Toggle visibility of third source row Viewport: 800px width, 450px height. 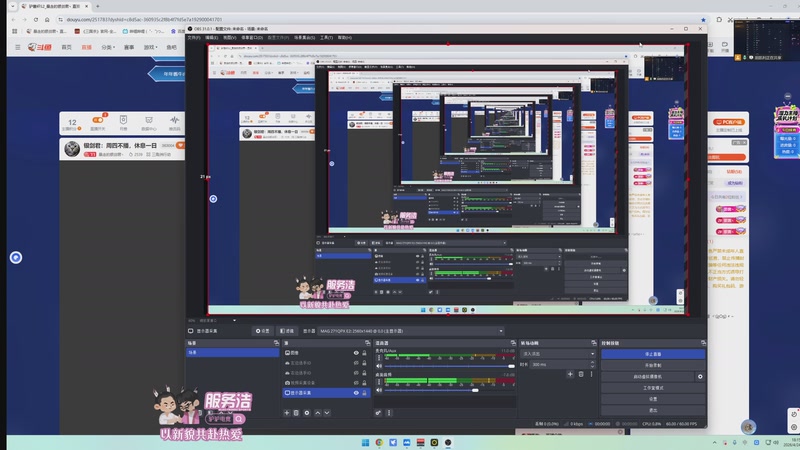click(x=356, y=373)
